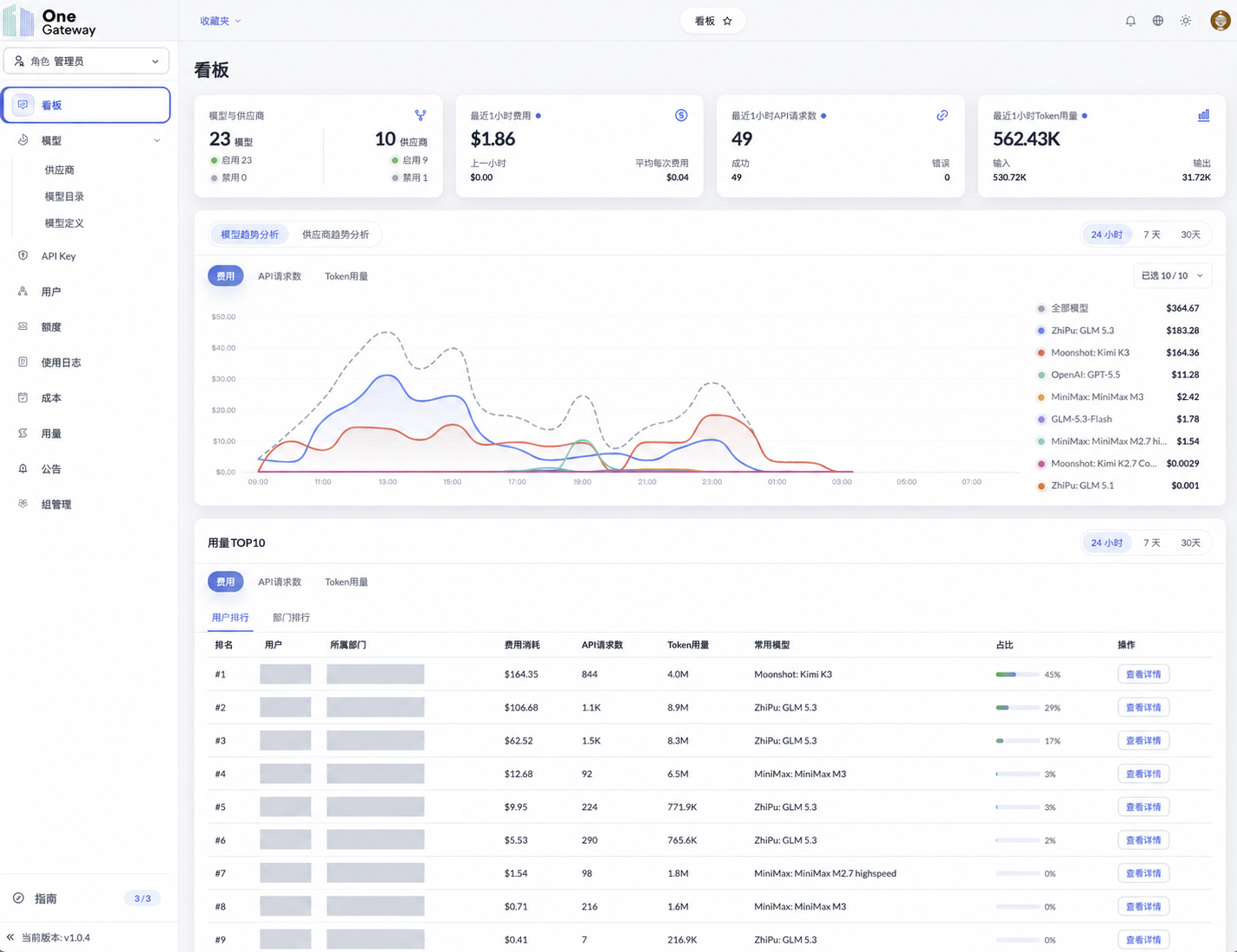Select 7天 range in the trend chart
Screen dimensions: 1237x952
1151,235
